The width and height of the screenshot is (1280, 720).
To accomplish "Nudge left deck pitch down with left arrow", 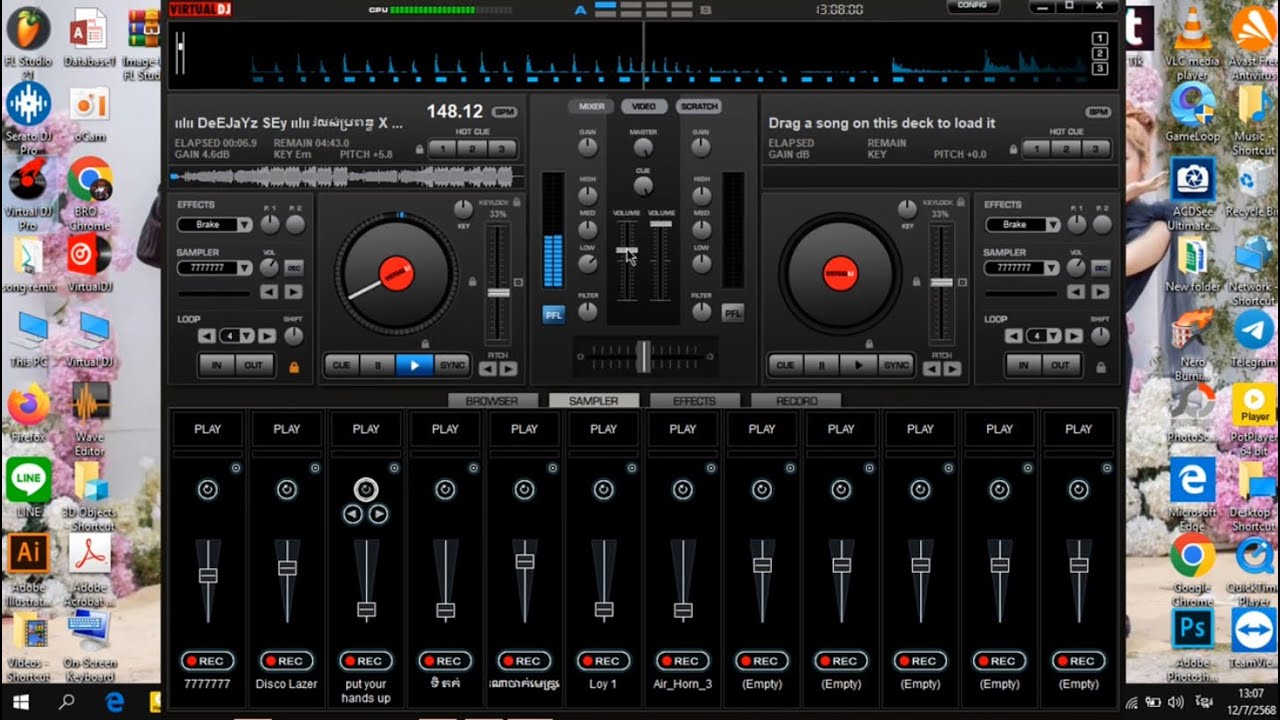I will (x=487, y=368).
